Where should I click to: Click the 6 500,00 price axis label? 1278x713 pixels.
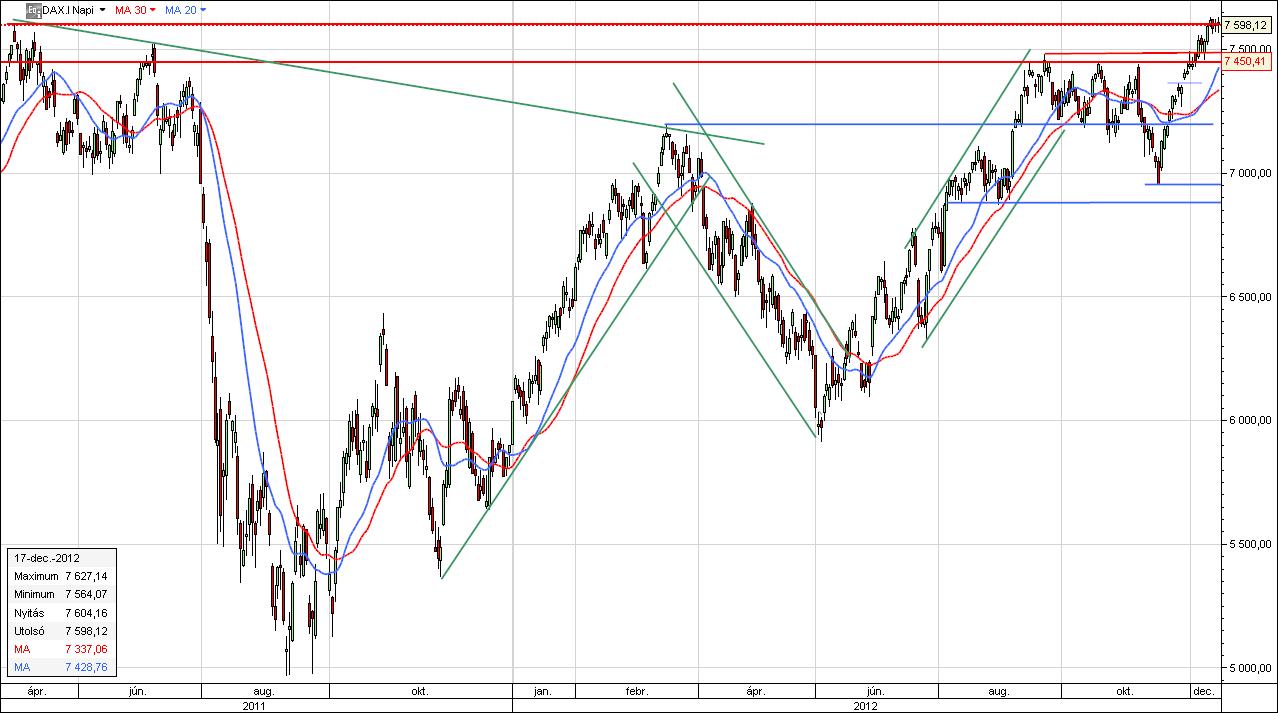pos(1250,297)
